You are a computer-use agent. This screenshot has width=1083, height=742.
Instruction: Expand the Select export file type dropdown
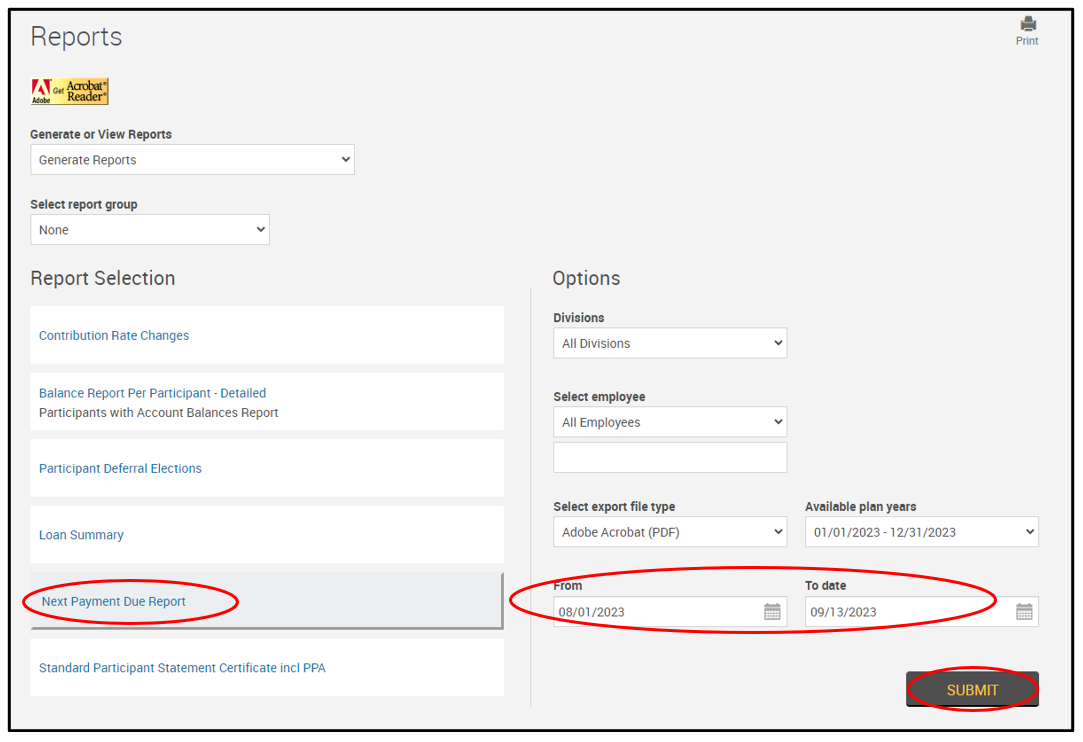pyautogui.click(x=670, y=532)
